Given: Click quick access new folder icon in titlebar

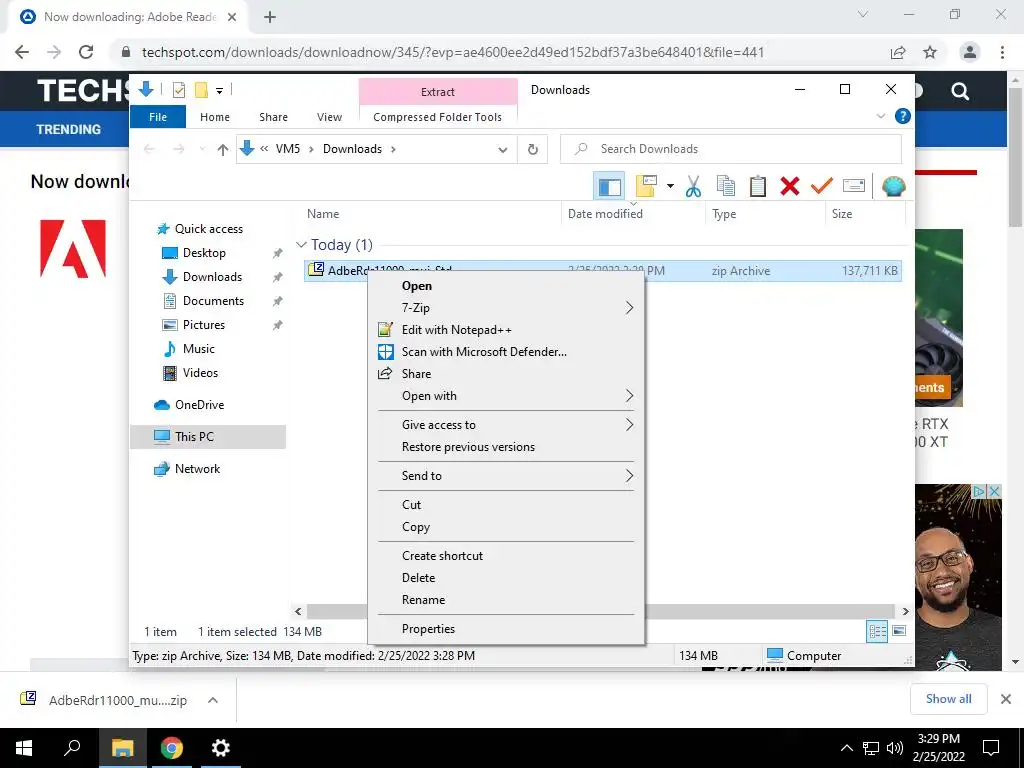Looking at the screenshot, I should [x=201, y=90].
